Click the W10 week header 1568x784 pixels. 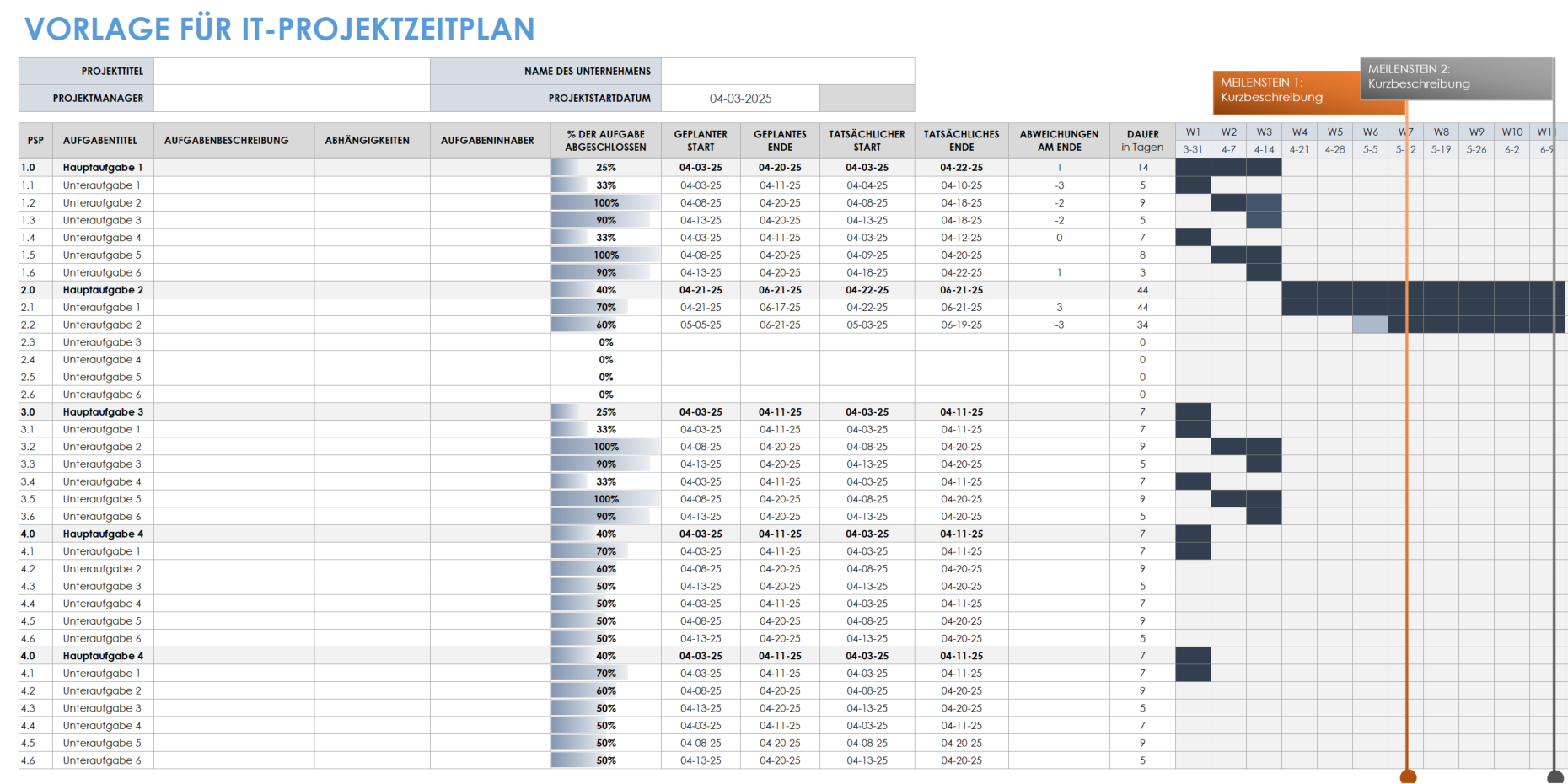pos(1512,132)
